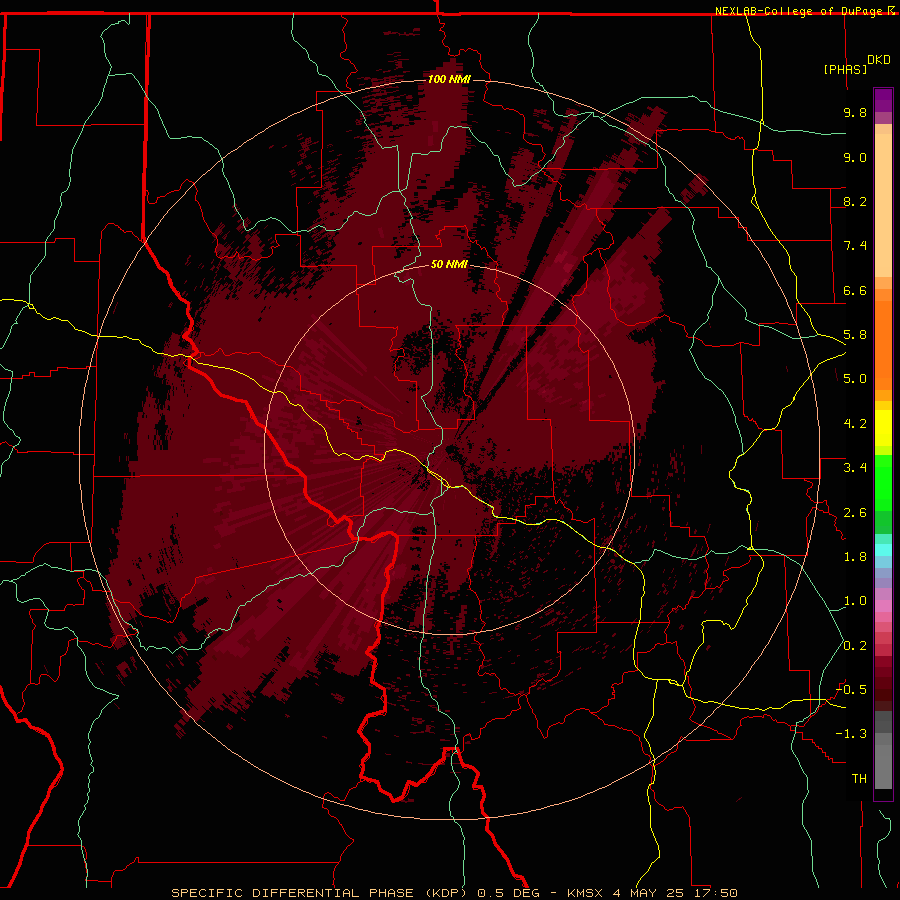Screen dimensions: 900x900
Task: Click the 8.2 scale value
Action: [x=855, y=201]
